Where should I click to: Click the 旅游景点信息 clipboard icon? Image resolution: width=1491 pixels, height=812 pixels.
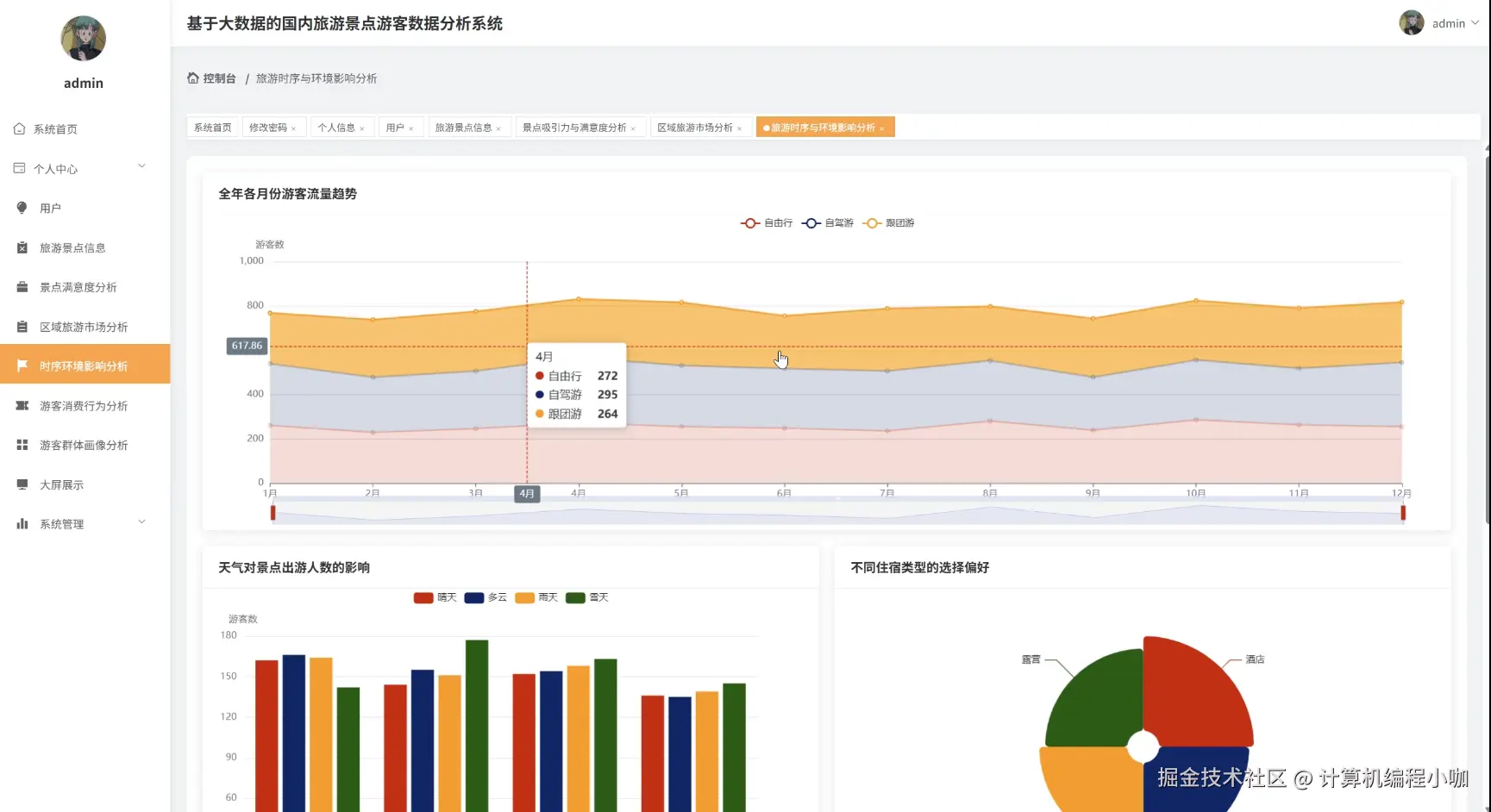(x=22, y=247)
